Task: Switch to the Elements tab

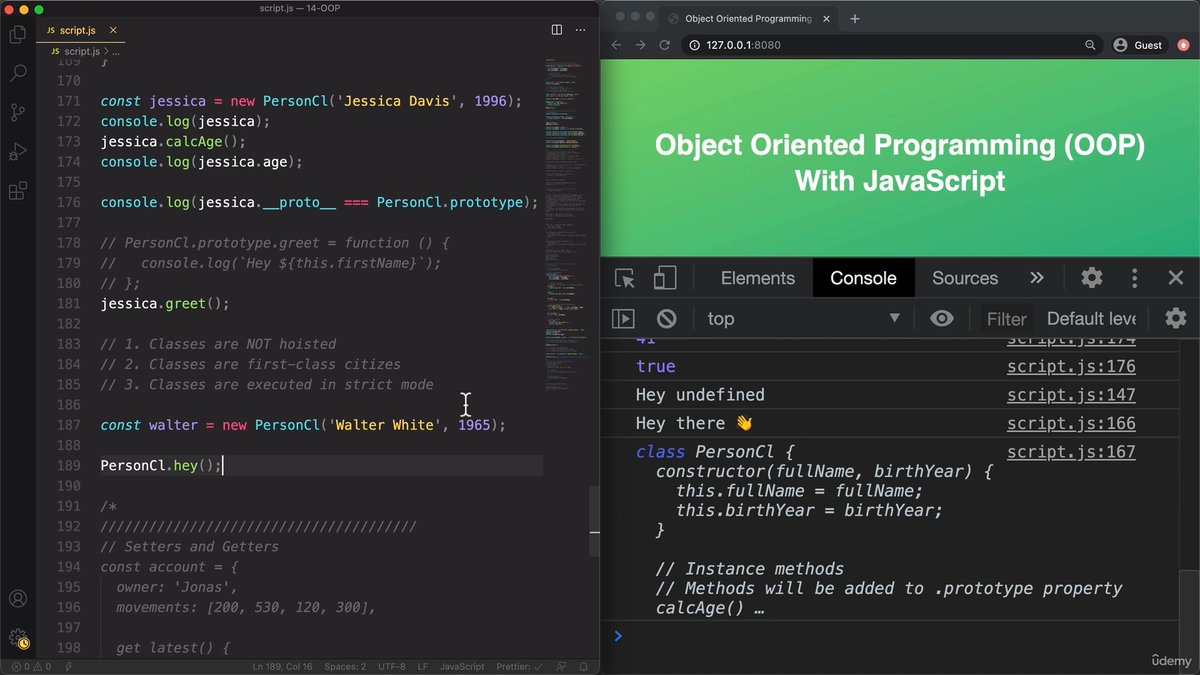Action: pyautogui.click(x=758, y=278)
